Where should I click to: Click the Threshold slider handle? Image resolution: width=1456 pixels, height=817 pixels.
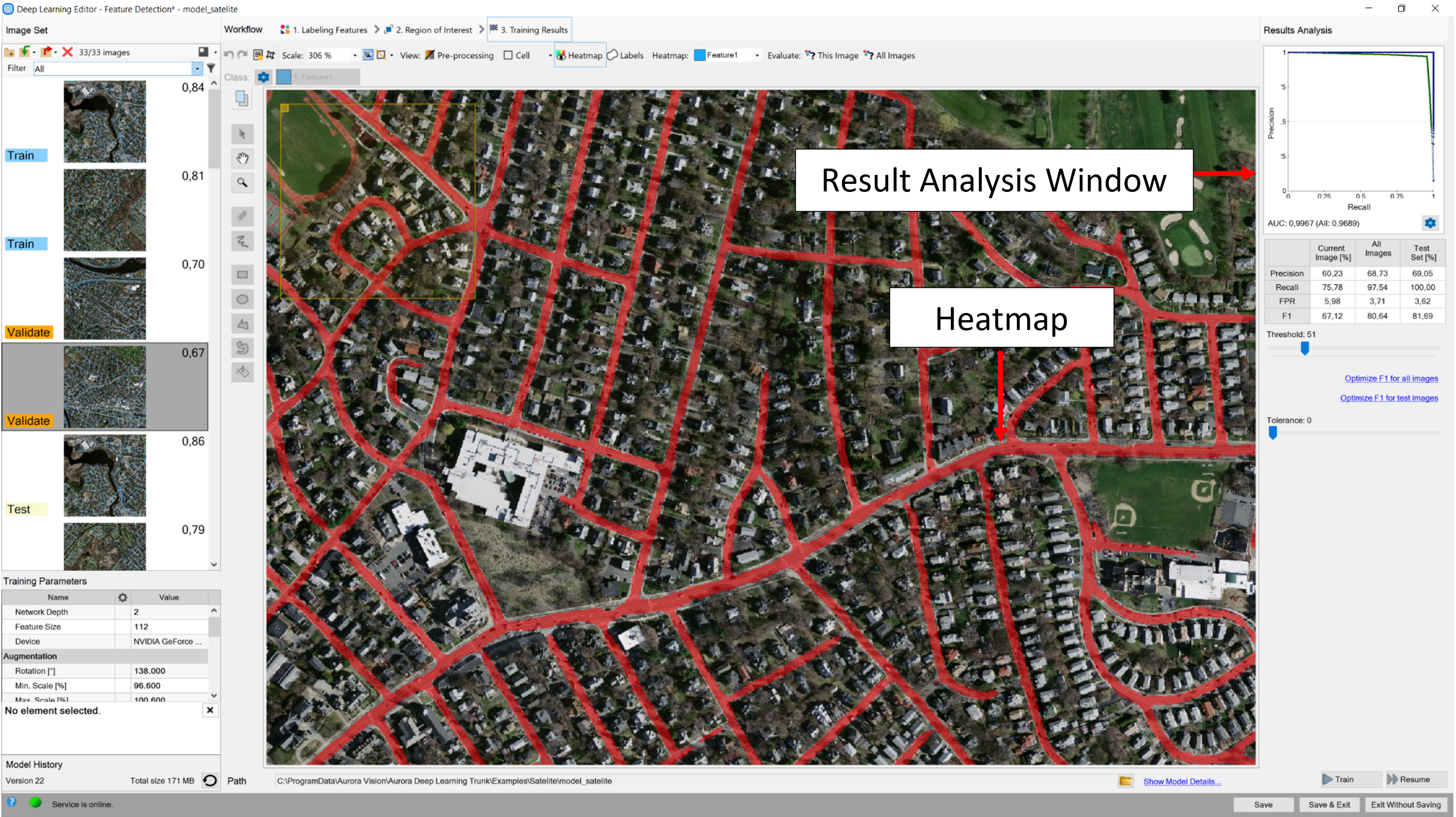pyautogui.click(x=1304, y=348)
